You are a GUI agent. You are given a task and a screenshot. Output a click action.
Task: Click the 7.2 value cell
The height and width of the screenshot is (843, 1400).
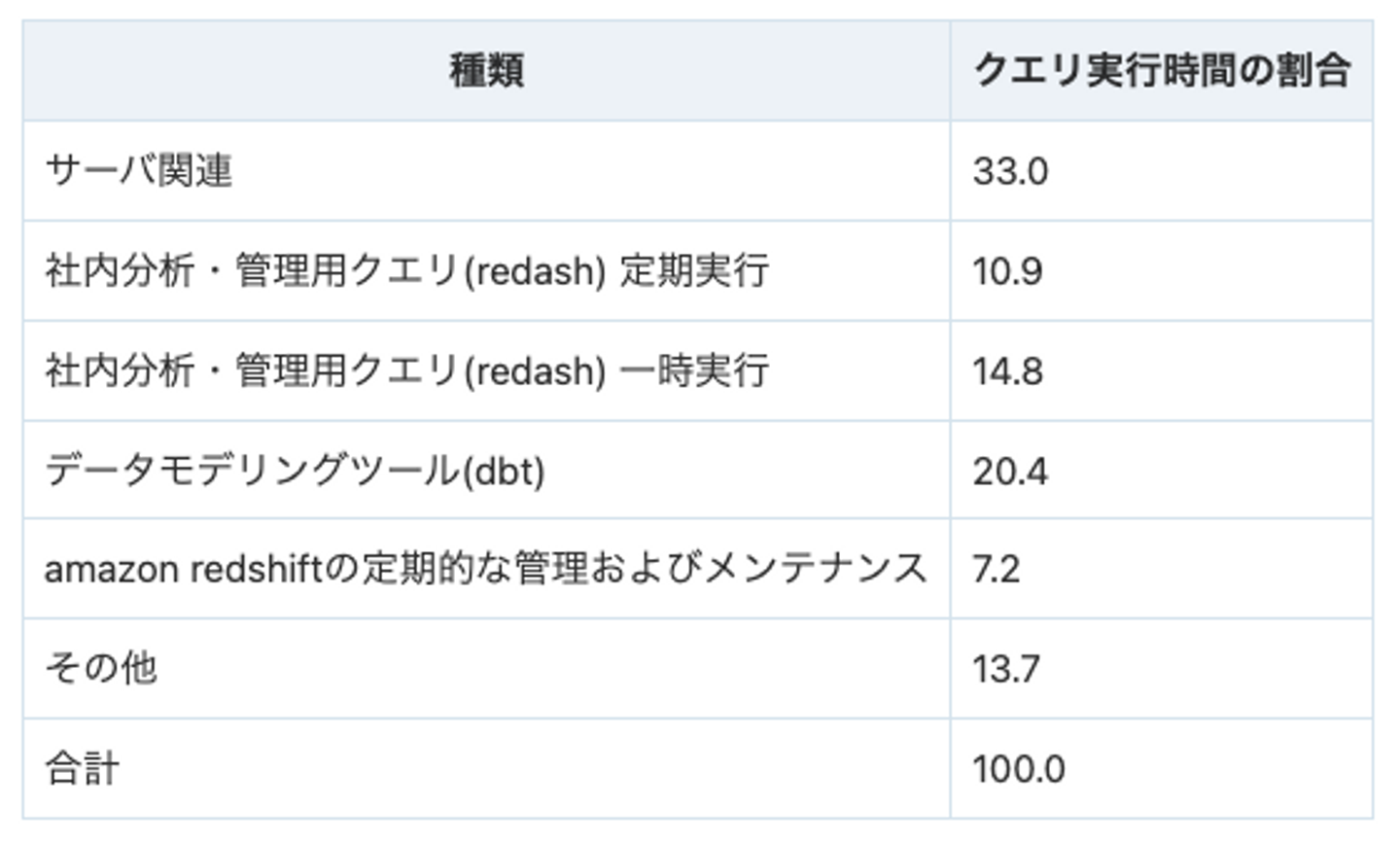tap(997, 569)
